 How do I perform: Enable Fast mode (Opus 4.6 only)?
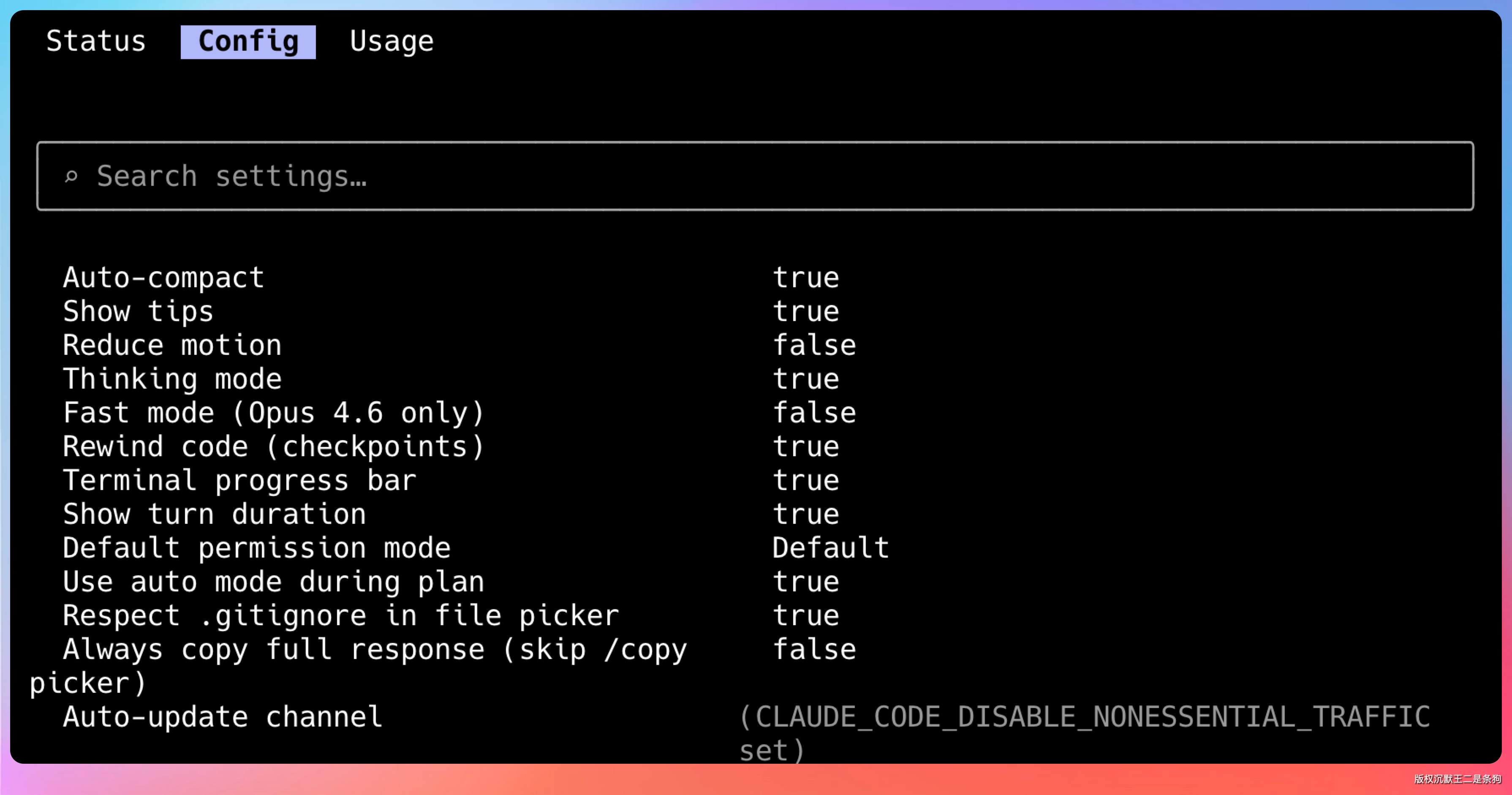coord(813,413)
